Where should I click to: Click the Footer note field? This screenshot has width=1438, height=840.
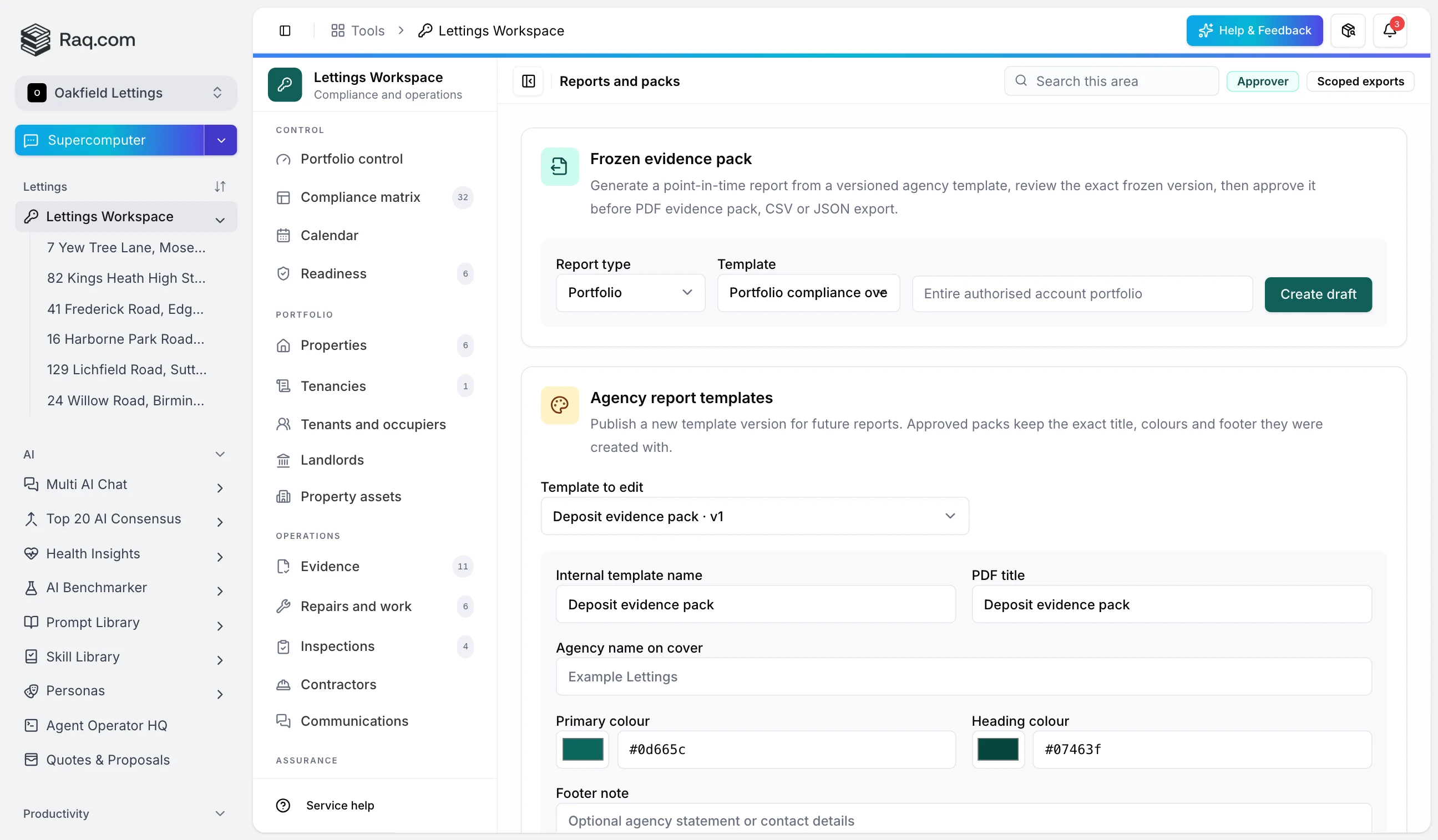point(963,819)
